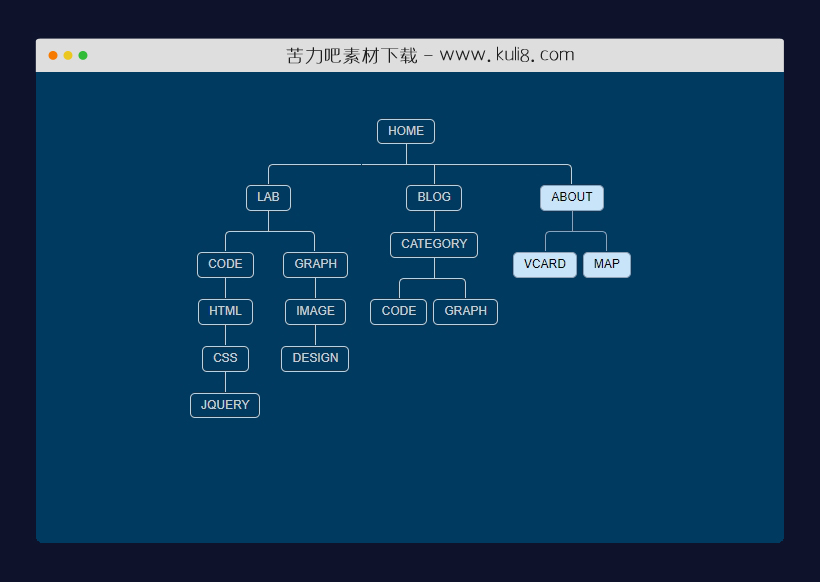Click the CODE node under LAB
The width and height of the screenshot is (820, 582).
coord(225,264)
